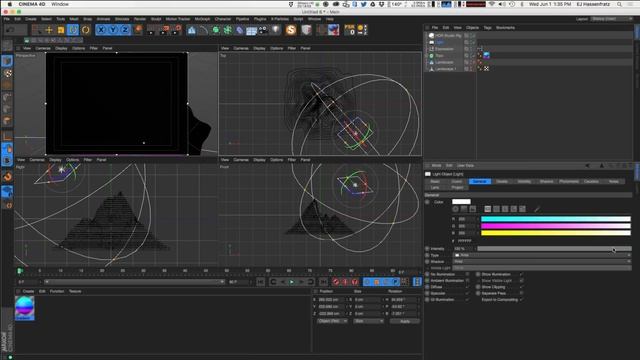
Task: Click the cyan R color slider
Action: point(556,219)
